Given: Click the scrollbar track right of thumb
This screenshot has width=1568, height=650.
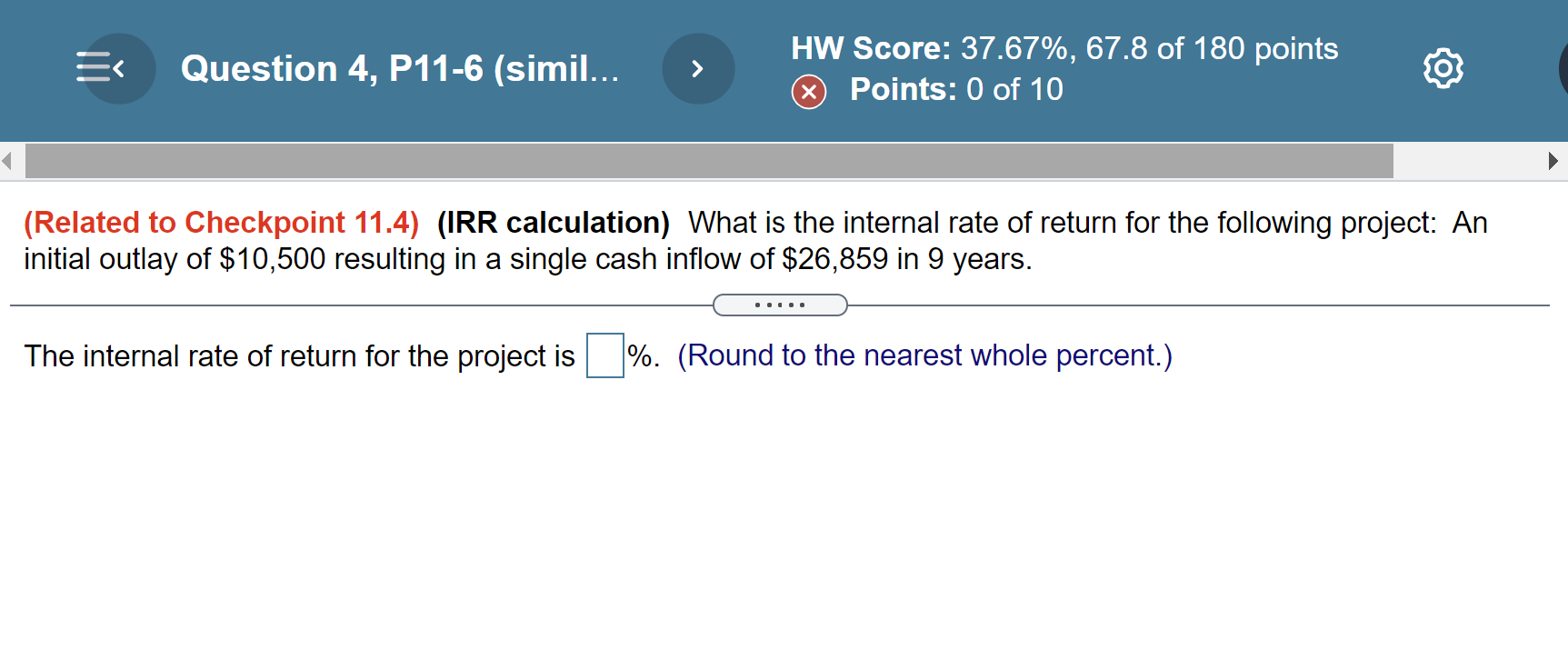Looking at the screenshot, I should pos(1468,161).
